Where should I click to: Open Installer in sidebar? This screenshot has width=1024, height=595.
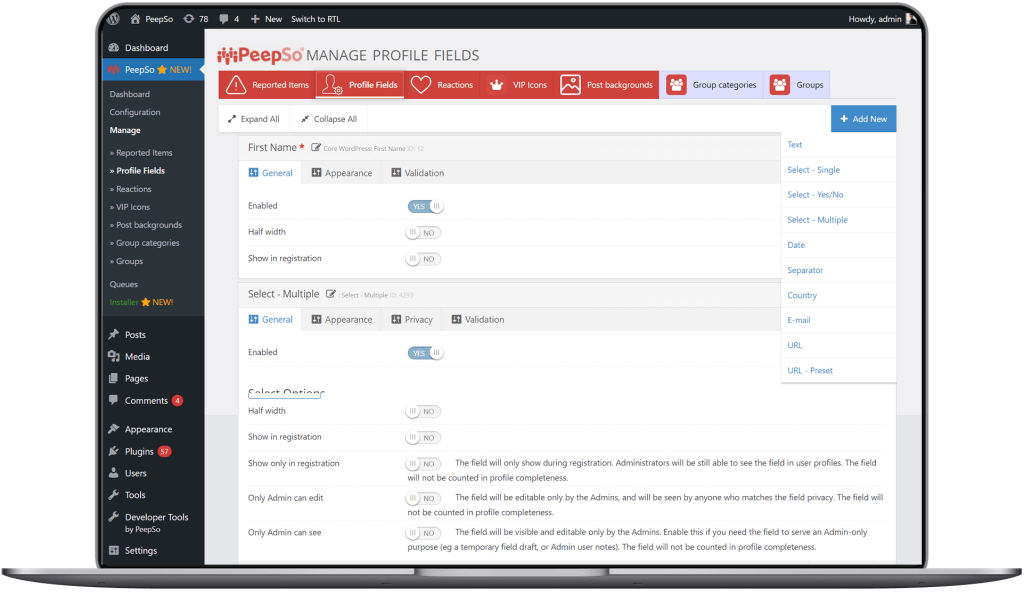(141, 302)
